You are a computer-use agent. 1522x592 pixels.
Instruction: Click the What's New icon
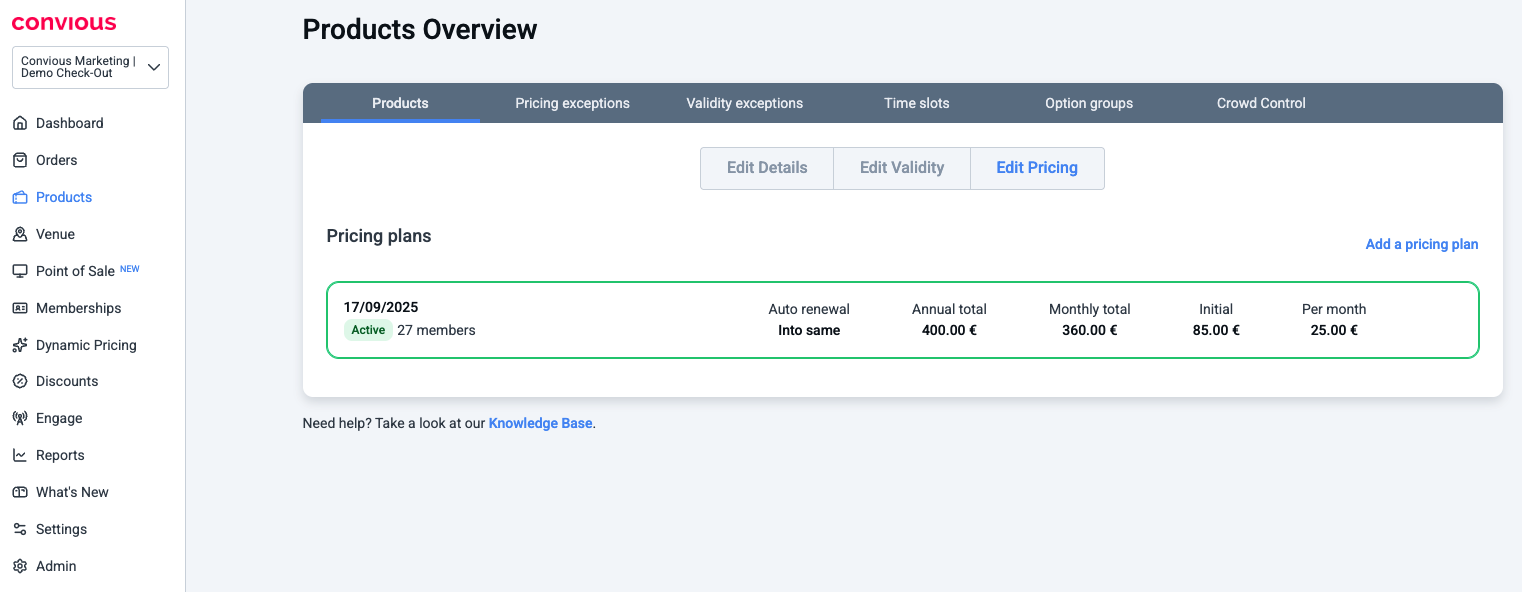point(19,492)
